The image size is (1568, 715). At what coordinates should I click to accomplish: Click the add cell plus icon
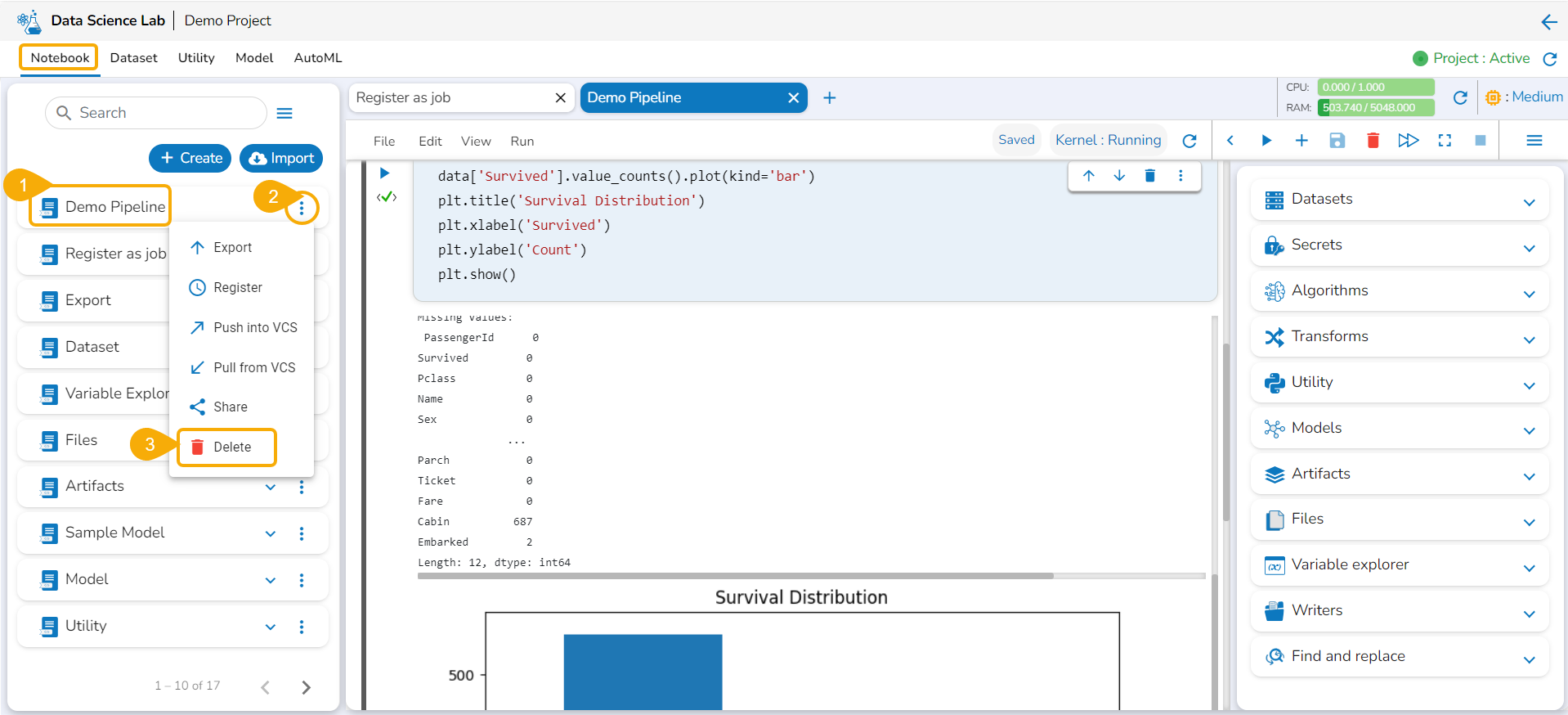coord(1301,141)
